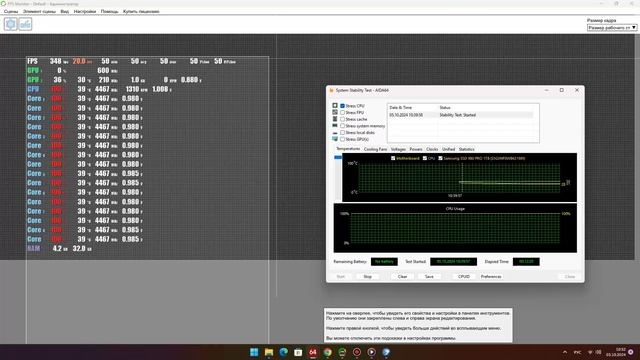This screenshot has width=640, height=360.
Task: Click the РУС language indicator
Action: pos(578,352)
